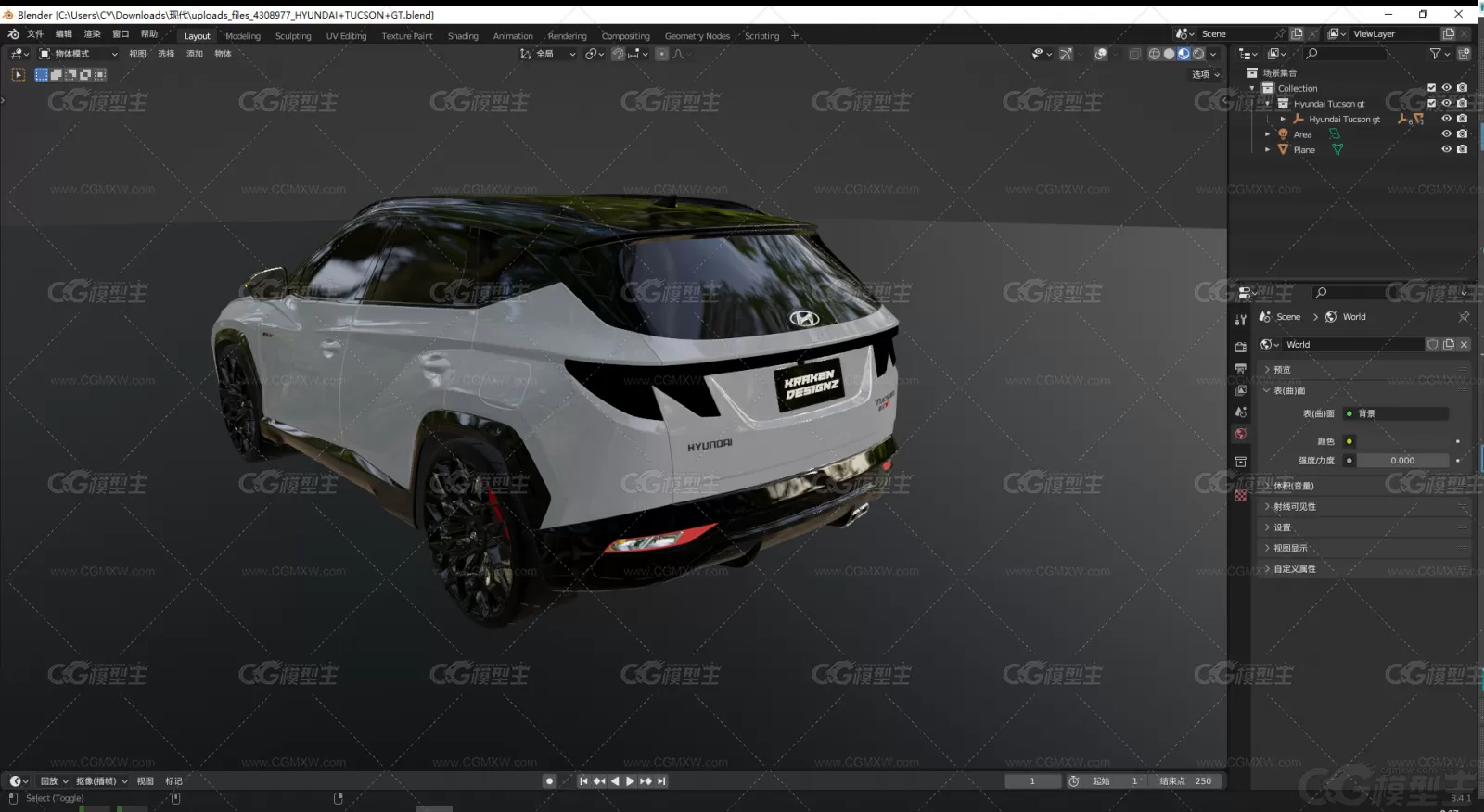This screenshot has height=812, width=1484.
Task: Toggle proportional editing icon in viewport header
Action: pyautogui.click(x=662, y=54)
